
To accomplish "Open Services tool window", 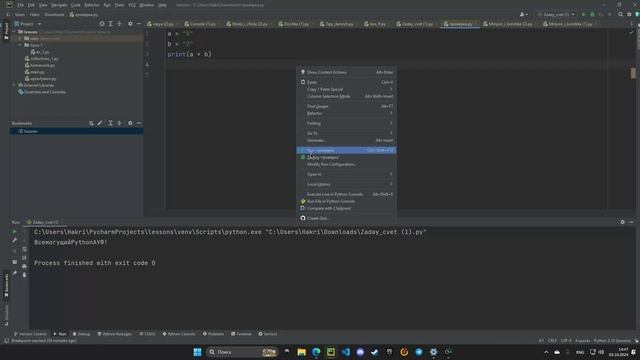I will point(268,334).
